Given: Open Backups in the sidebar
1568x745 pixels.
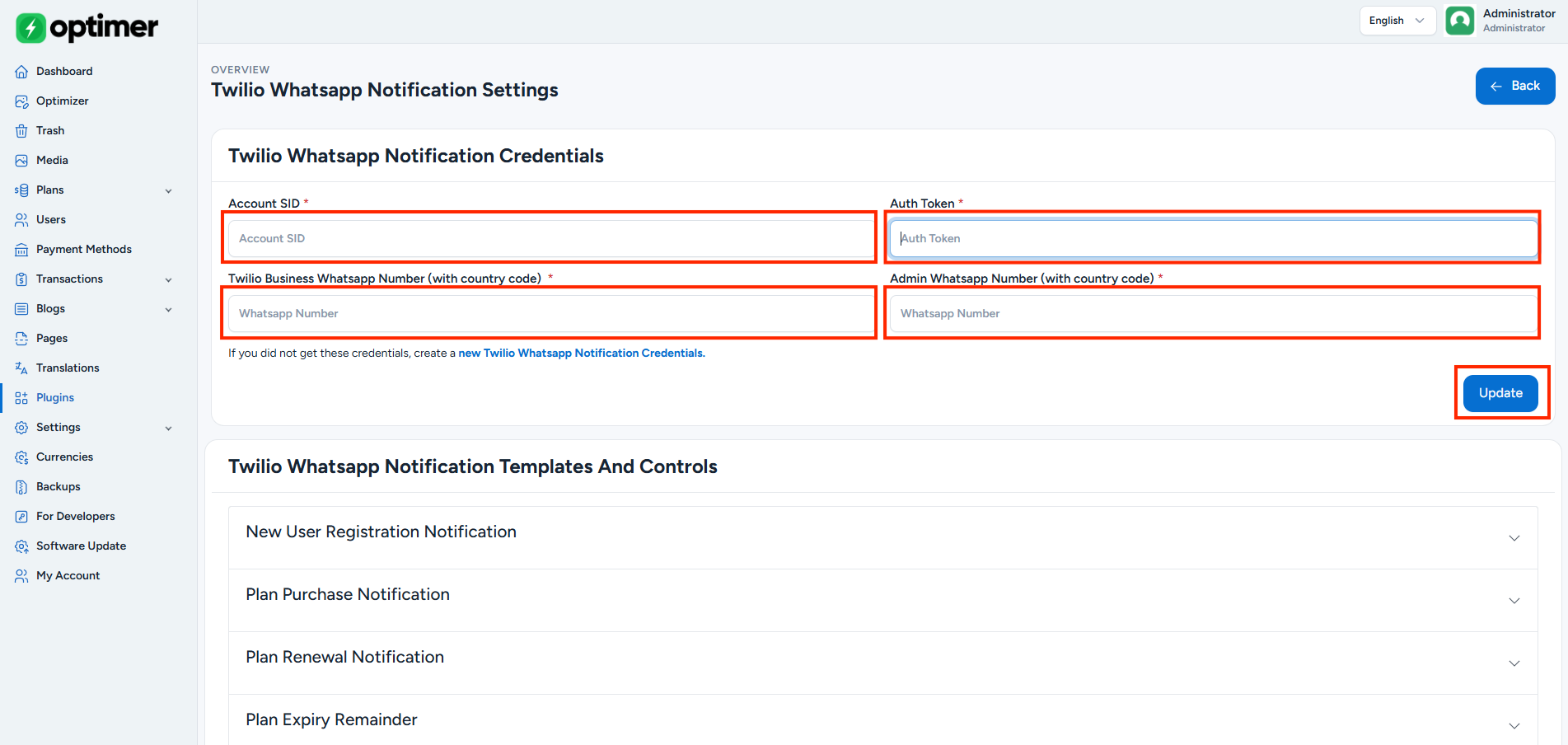Looking at the screenshot, I should [x=59, y=487].
